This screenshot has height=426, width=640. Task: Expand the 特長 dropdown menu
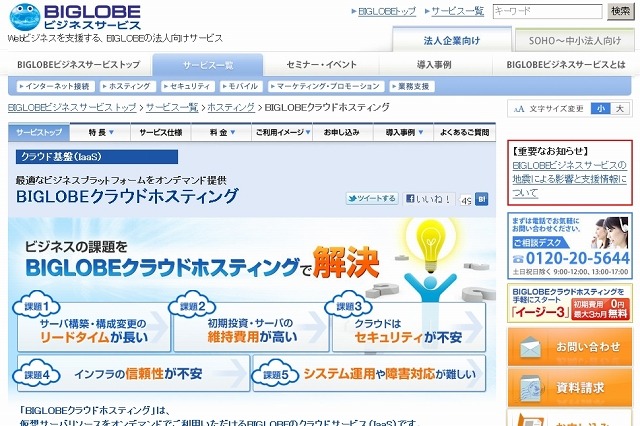[x=100, y=132]
